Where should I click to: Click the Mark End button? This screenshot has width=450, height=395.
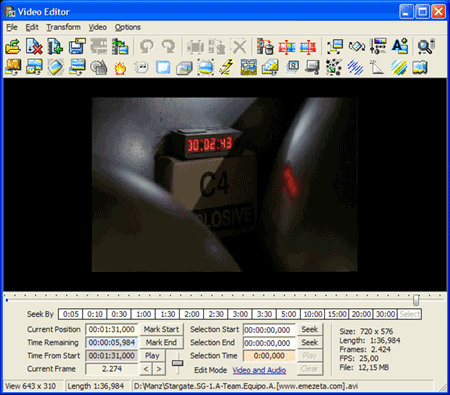click(x=161, y=342)
